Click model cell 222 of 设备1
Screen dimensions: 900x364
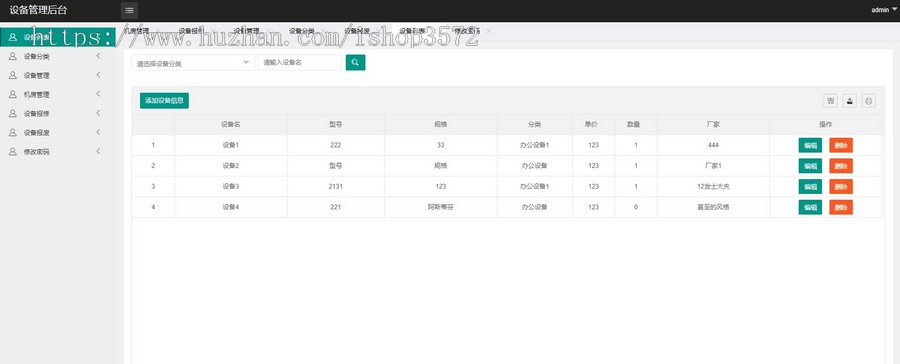[x=336, y=145]
